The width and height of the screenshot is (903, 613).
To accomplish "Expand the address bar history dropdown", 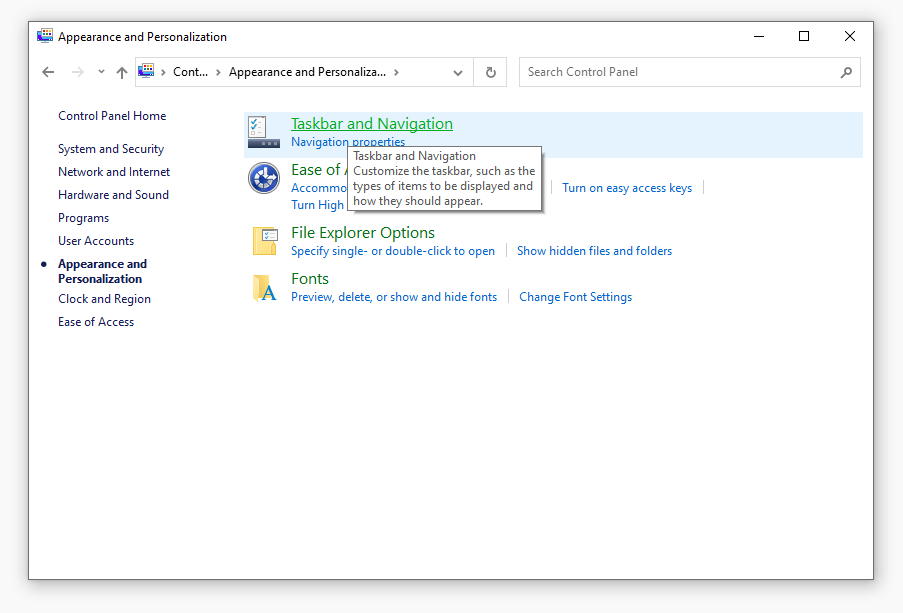I will [458, 73].
